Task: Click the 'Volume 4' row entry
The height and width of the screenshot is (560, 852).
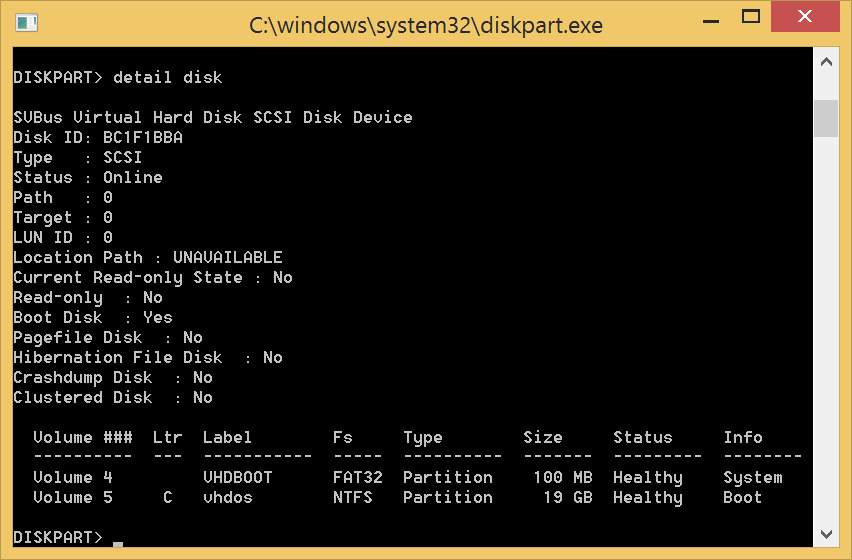Action: [x=73, y=477]
